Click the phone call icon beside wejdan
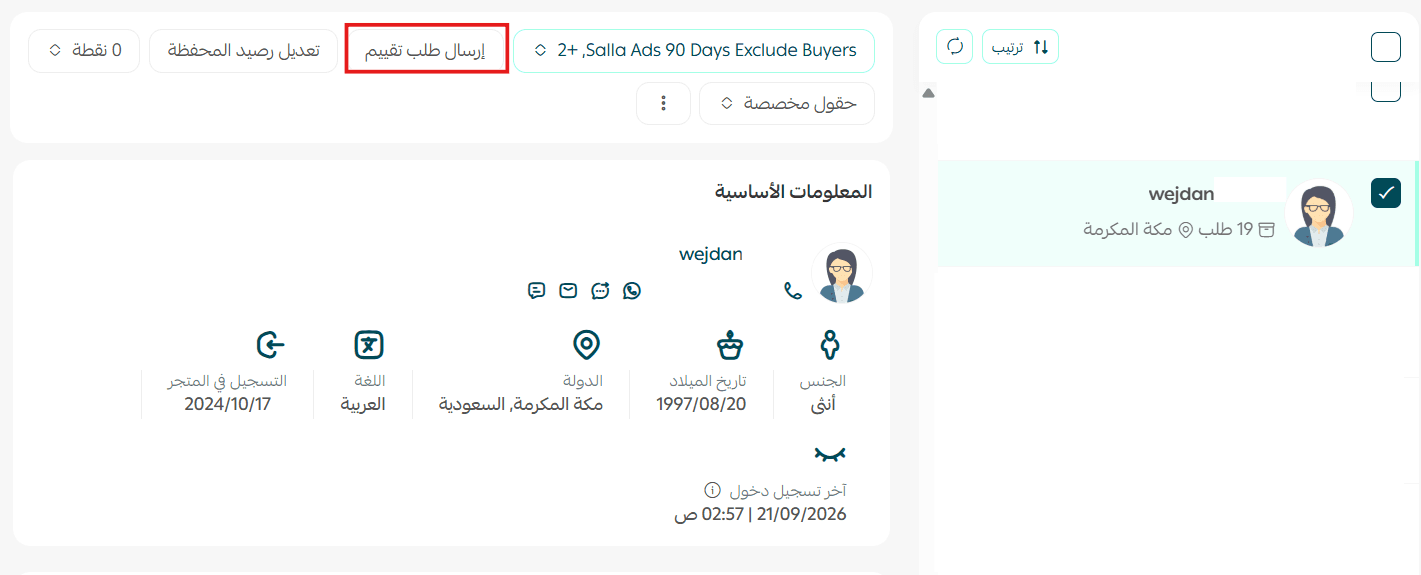The image size is (1421, 575). pyautogui.click(x=793, y=291)
